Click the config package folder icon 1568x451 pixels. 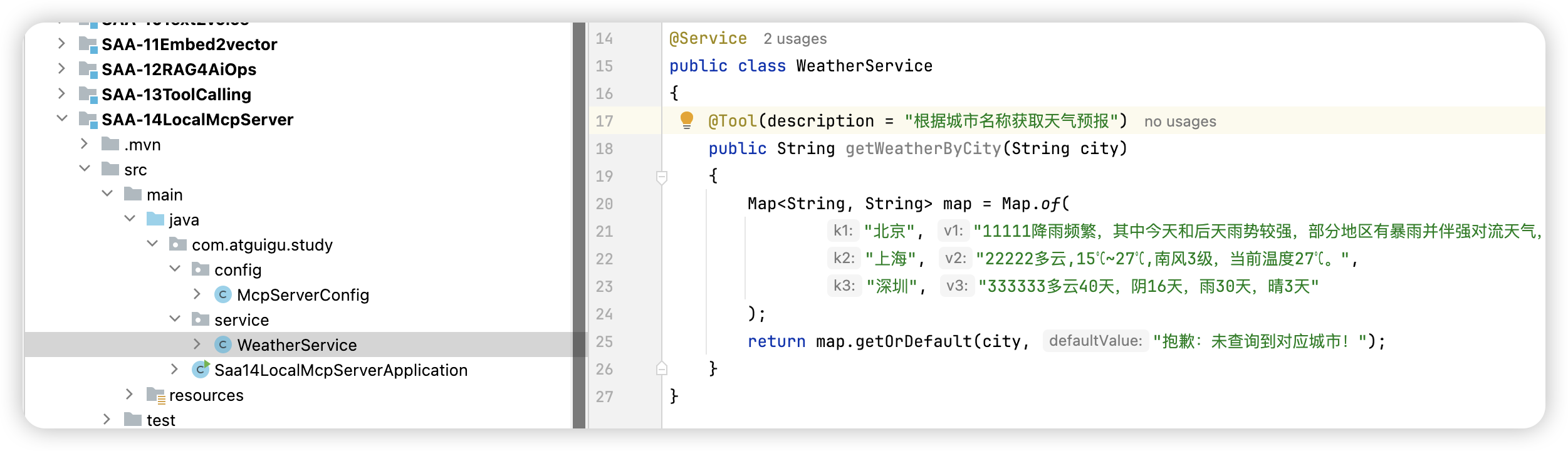(200, 269)
